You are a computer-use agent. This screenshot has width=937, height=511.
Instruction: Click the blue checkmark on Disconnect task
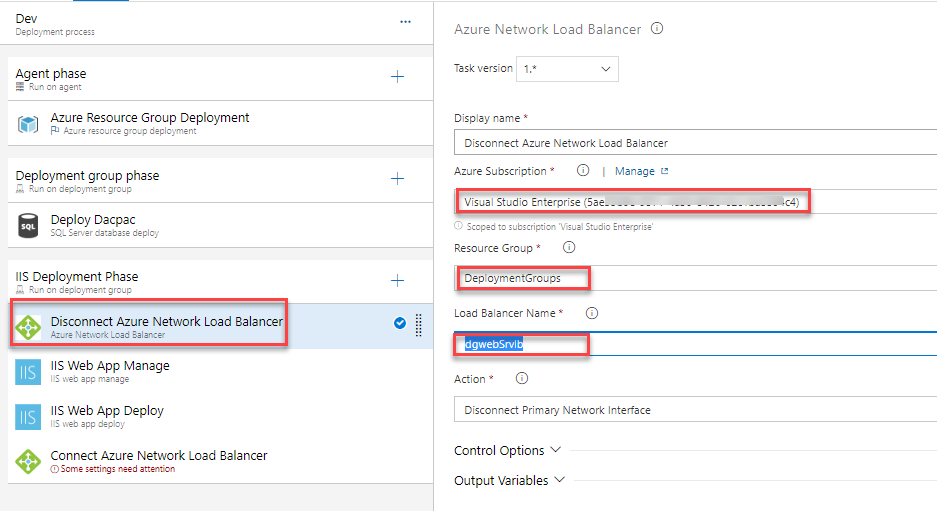pyautogui.click(x=400, y=323)
